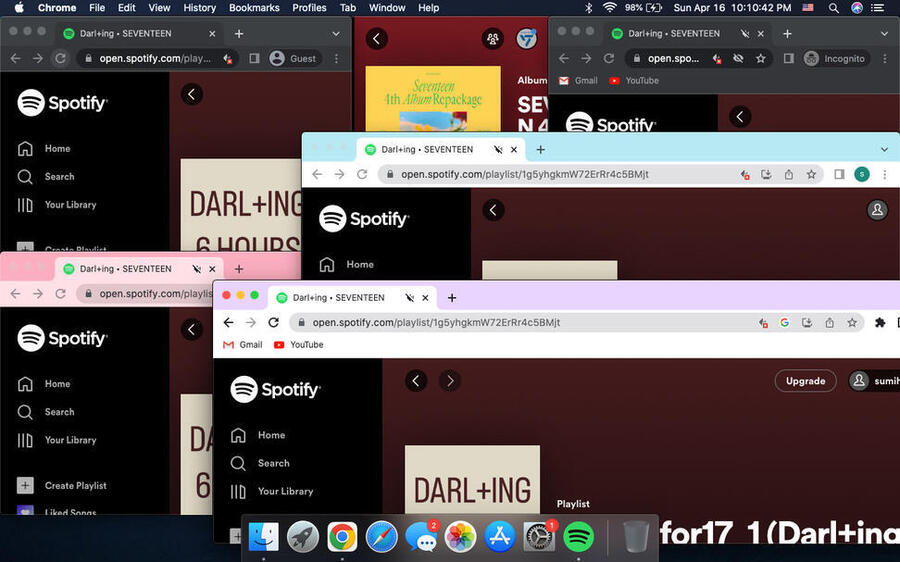Click the Extensions puzzle icon in the purple window
Screen dimensions: 900x562
coord(880,323)
